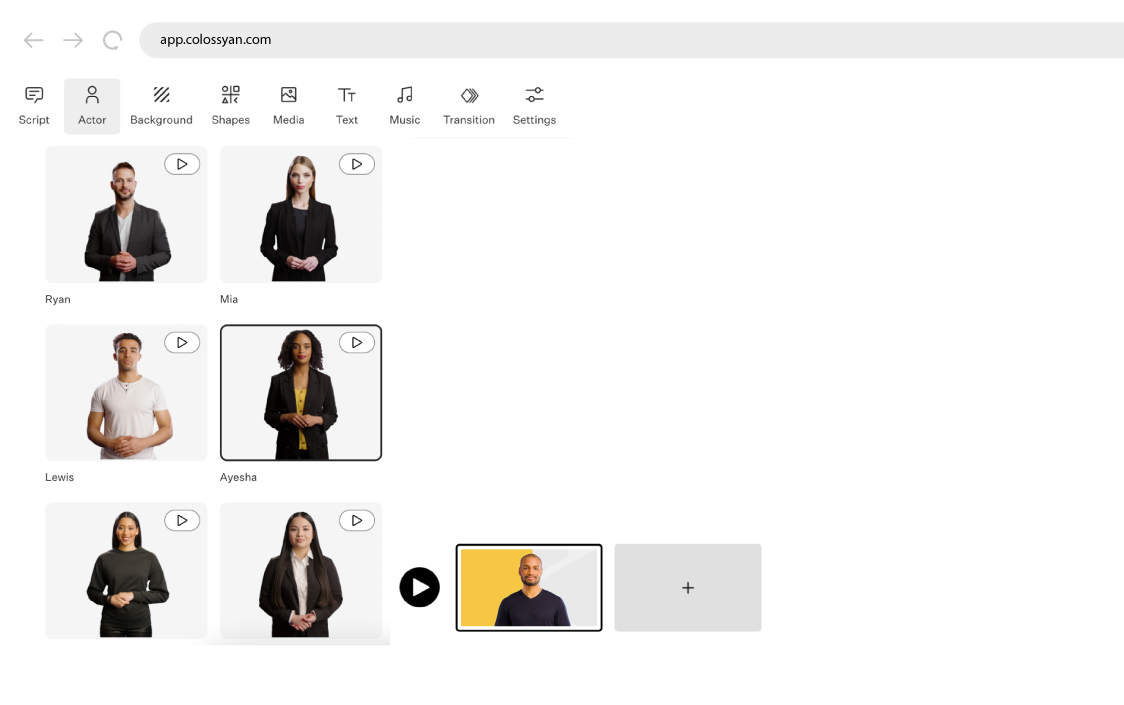Select the Actor tab icon
The image size is (1124, 705).
coord(91,94)
